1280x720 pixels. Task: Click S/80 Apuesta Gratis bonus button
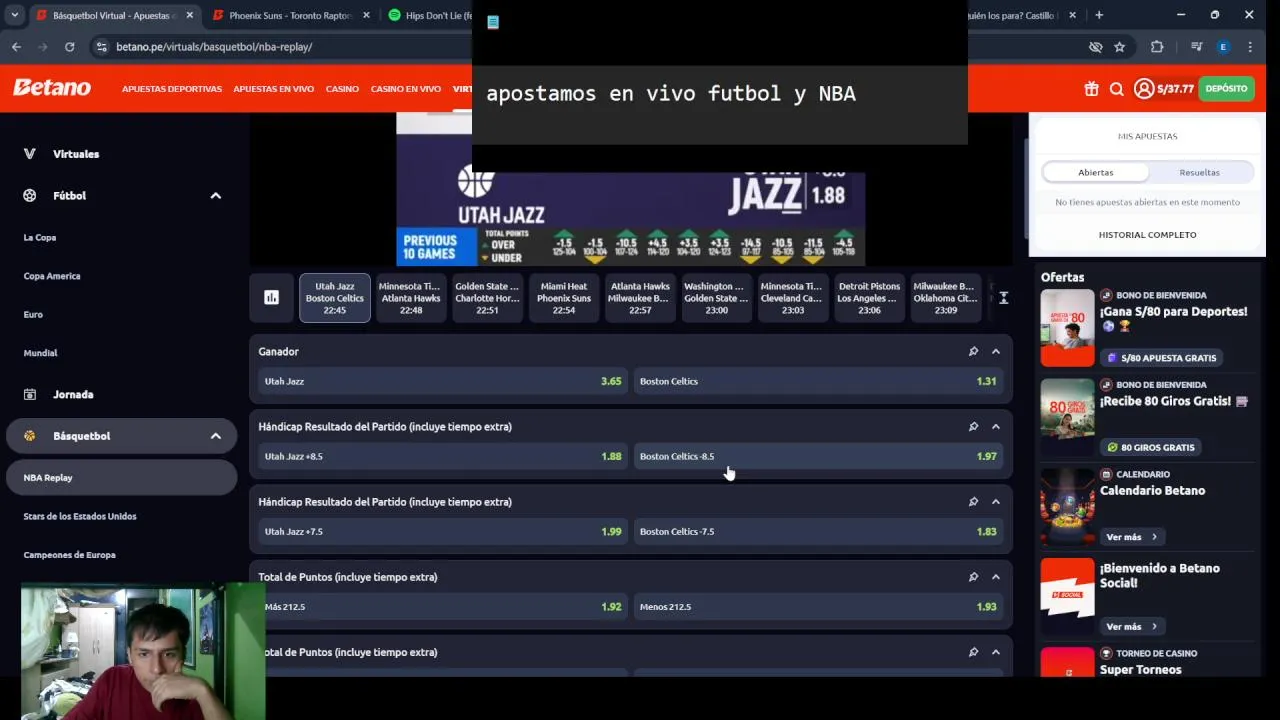(x=1160, y=358)
